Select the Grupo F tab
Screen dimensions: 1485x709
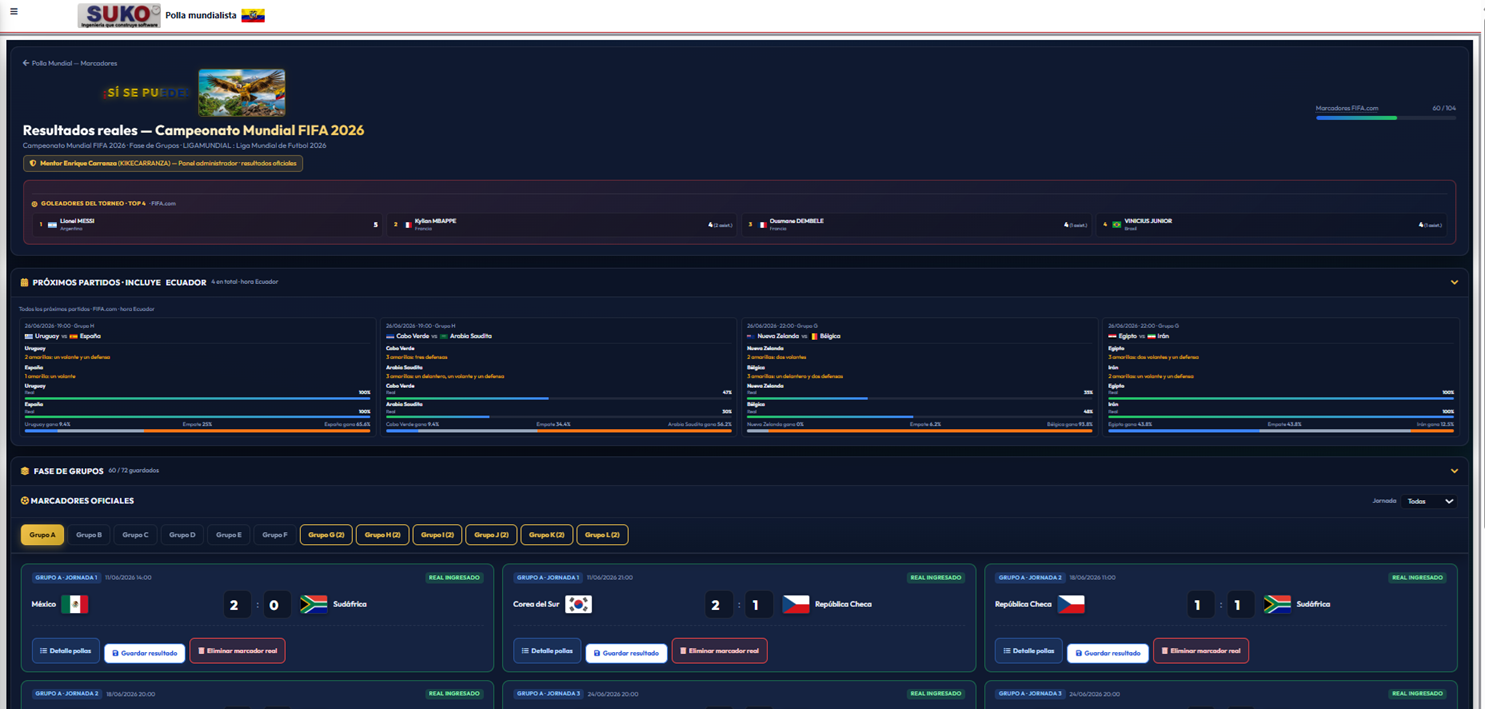(275, 535)
